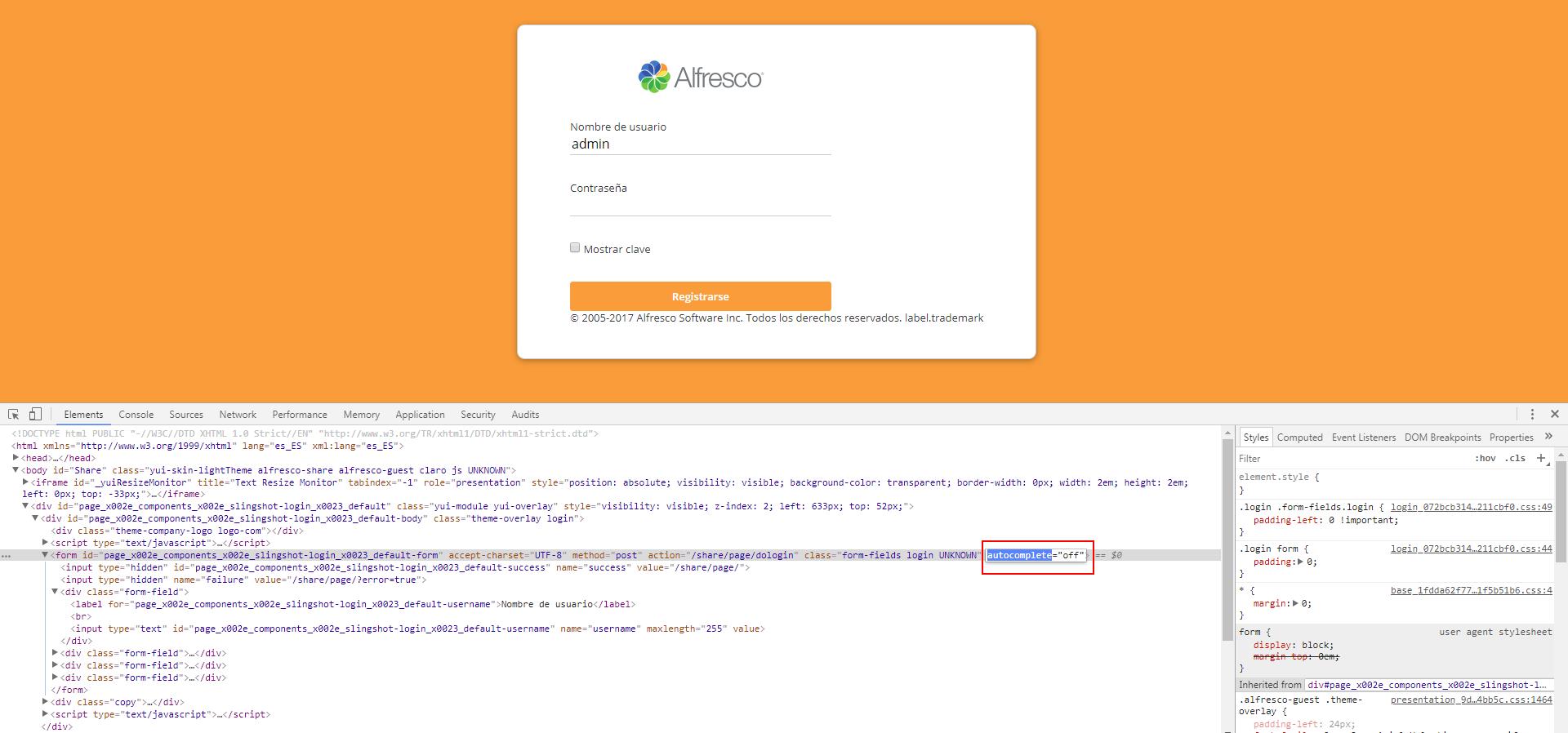Select the html xmlns root node

click(207, 446)
